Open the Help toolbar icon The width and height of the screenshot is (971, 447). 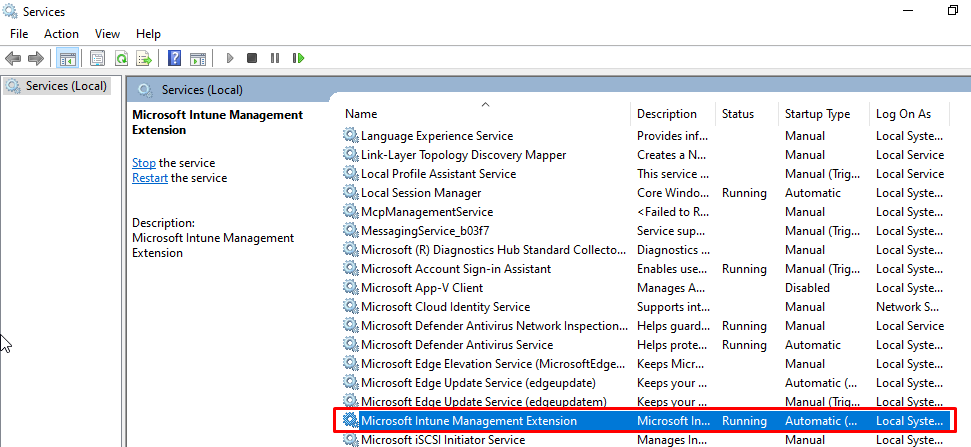point(175,58)
